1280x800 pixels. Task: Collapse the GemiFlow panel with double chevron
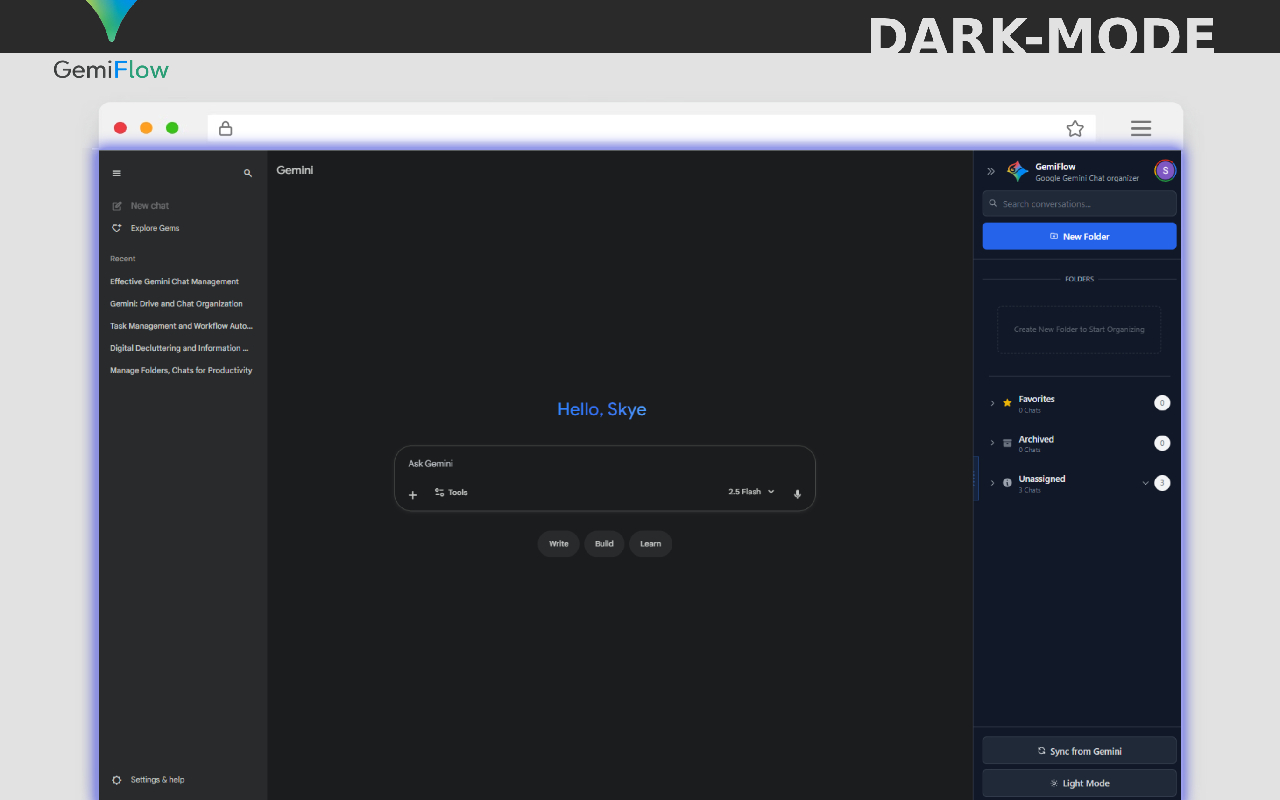tap(991, 171)
